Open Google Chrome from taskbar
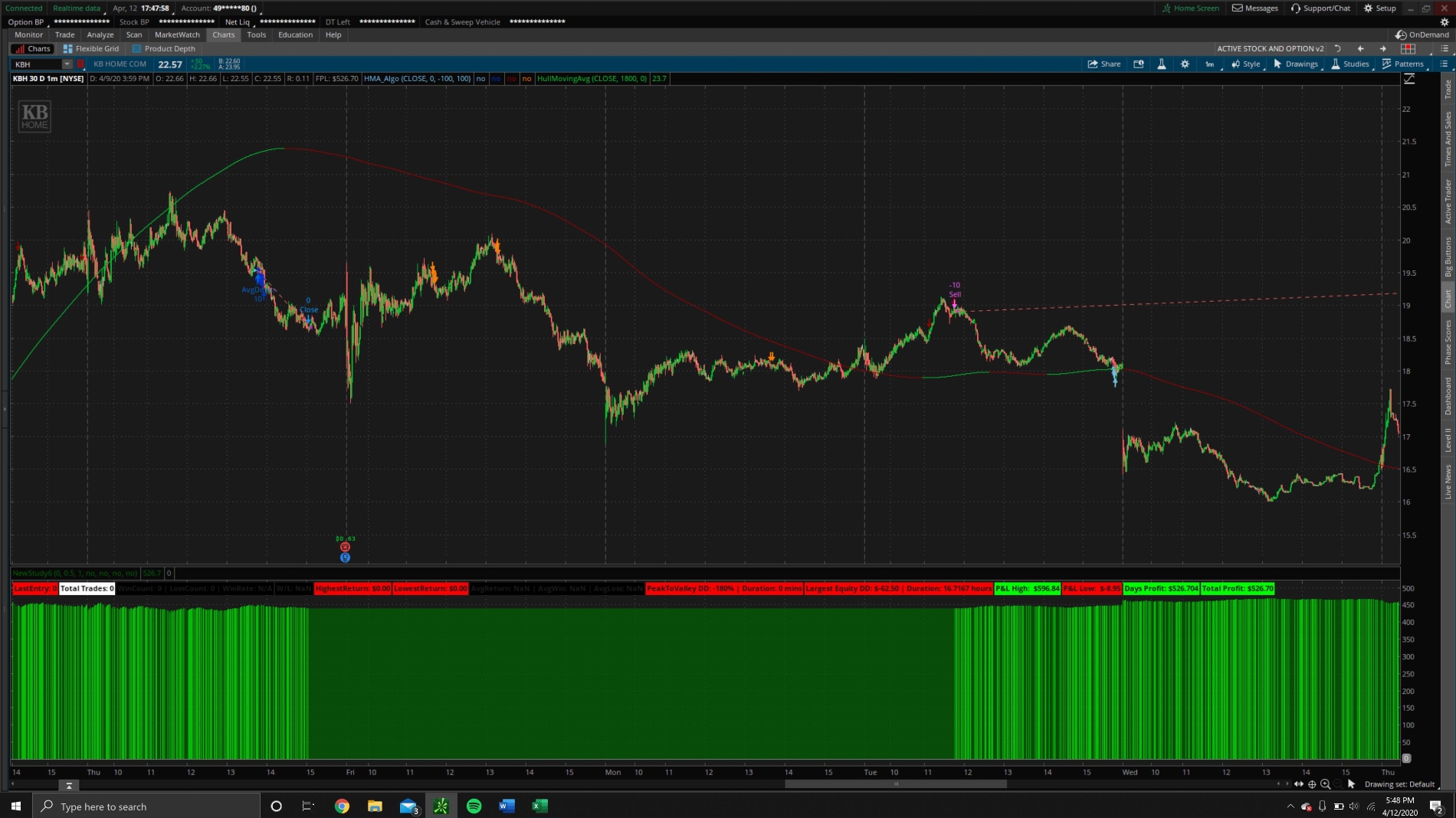Viewport: 1456px width, 818px height. click(342, 806)
